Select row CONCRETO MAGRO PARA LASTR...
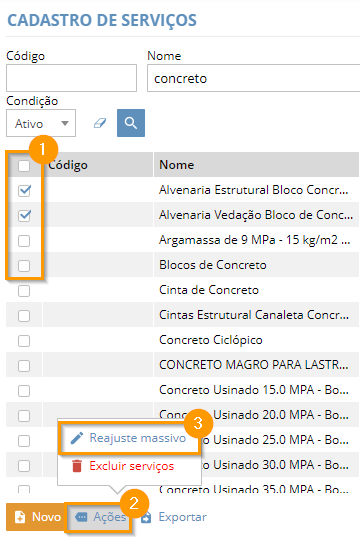360x537 pixels. tap(182, 365)
